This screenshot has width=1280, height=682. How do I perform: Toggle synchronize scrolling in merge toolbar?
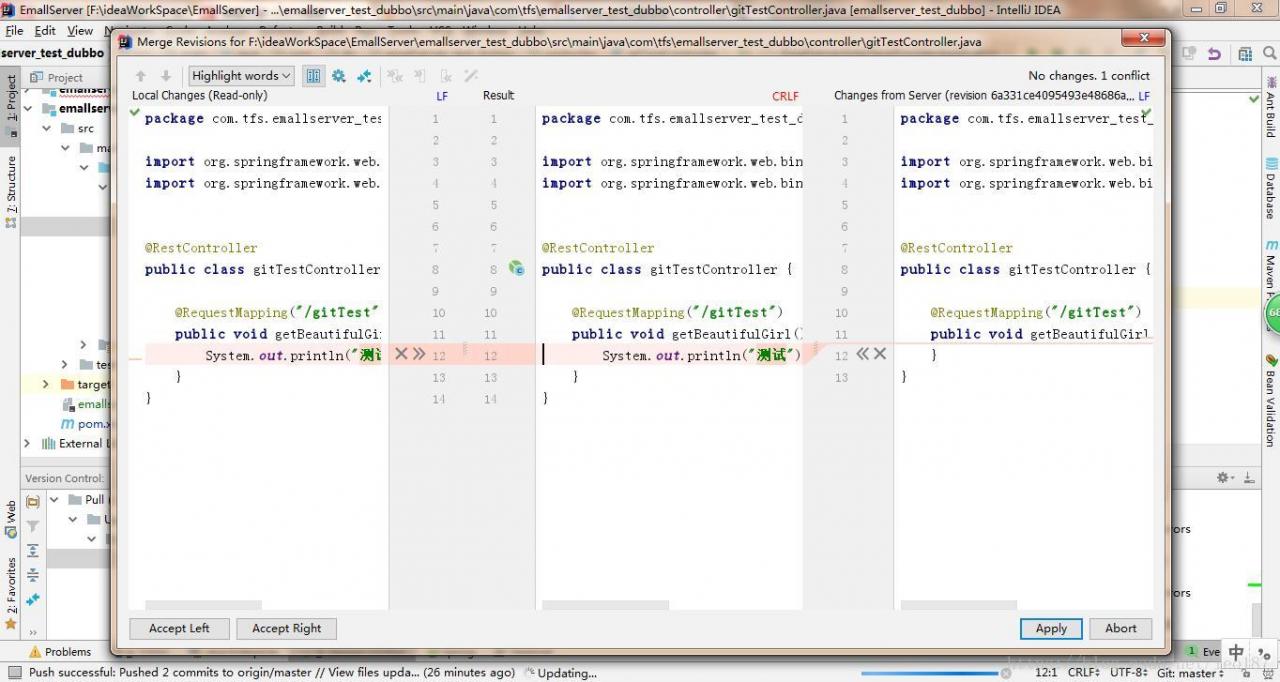click(x=314, y=76)
